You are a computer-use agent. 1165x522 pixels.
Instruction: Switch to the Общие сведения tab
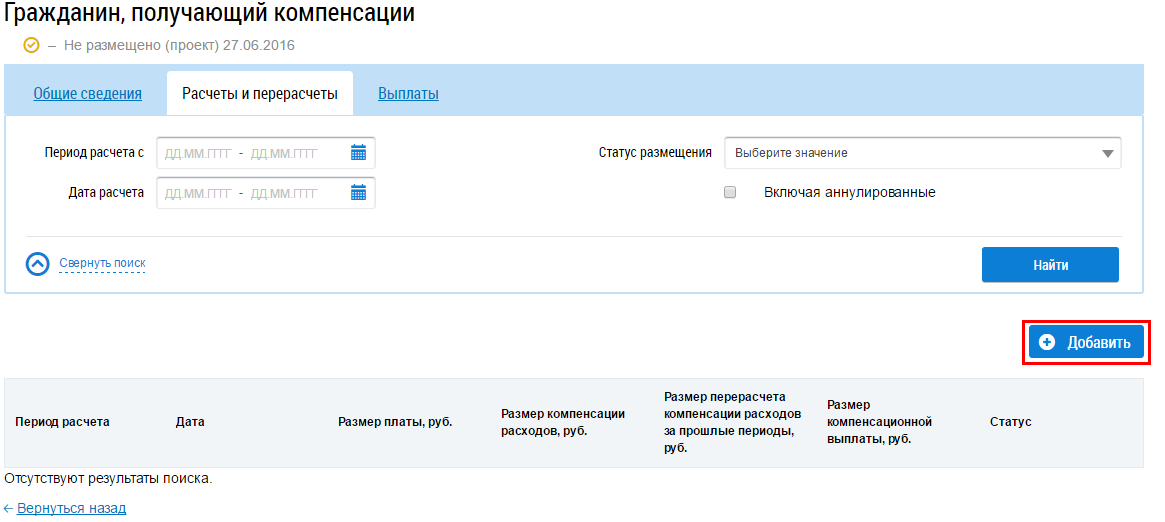(87, 94)
